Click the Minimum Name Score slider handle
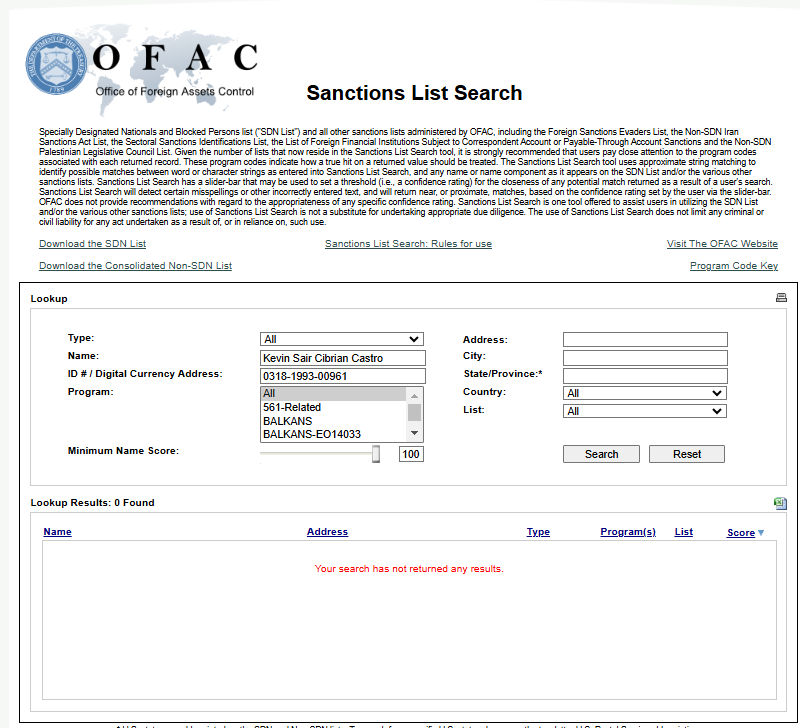Viewport: 800px width, 728px height. click(x=376, y=454)
